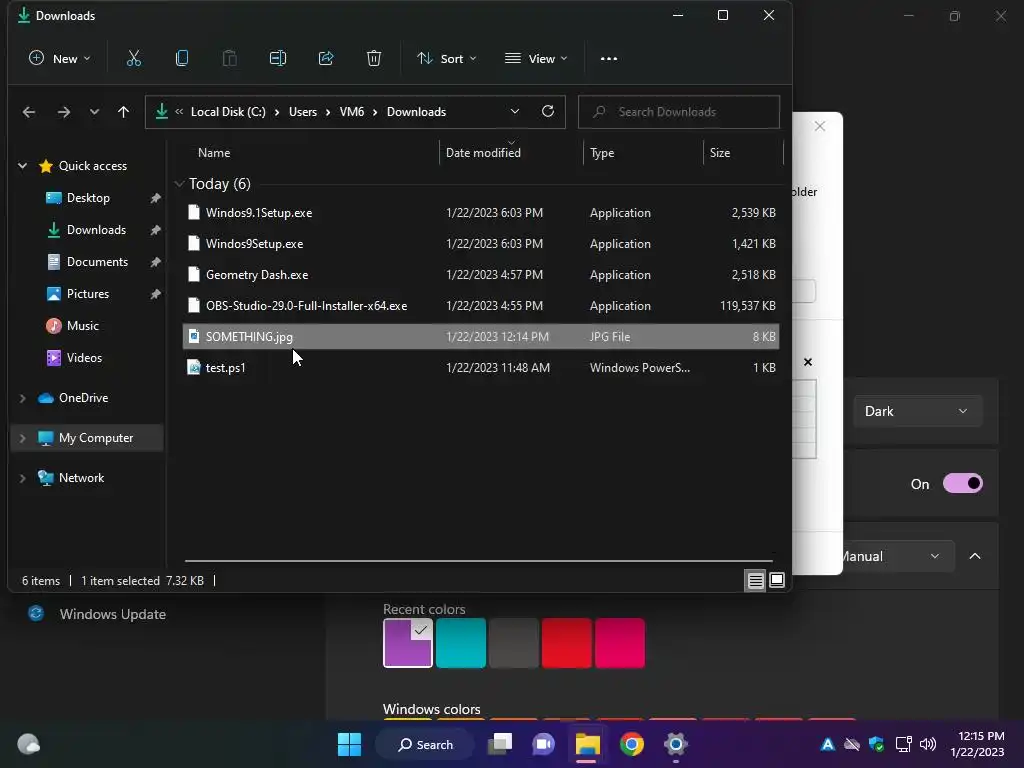
Task: Click the Copy icon in Explorer toolbar
Action: point(182,59)
